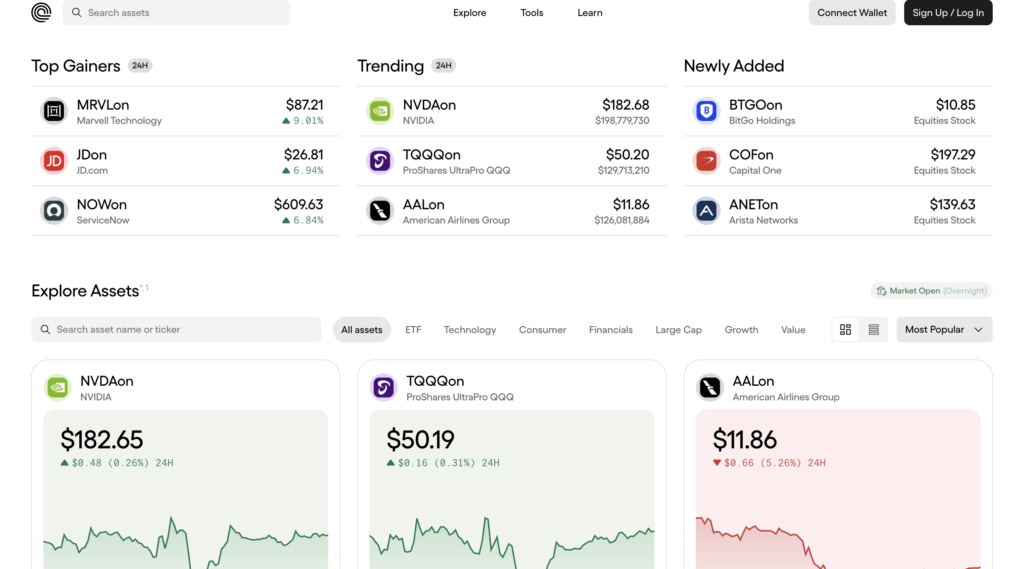Click the JD.com red logo icon

53,161
